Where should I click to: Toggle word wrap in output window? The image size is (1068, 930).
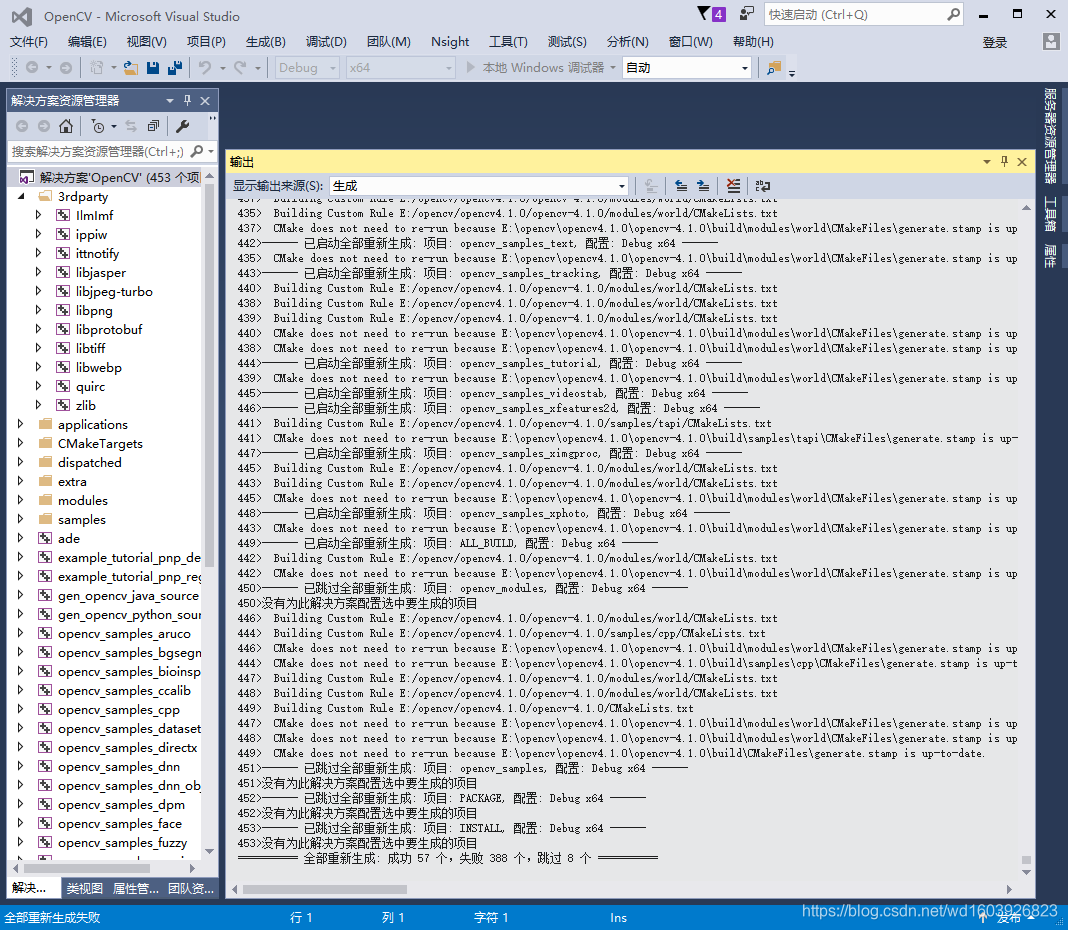763,185
